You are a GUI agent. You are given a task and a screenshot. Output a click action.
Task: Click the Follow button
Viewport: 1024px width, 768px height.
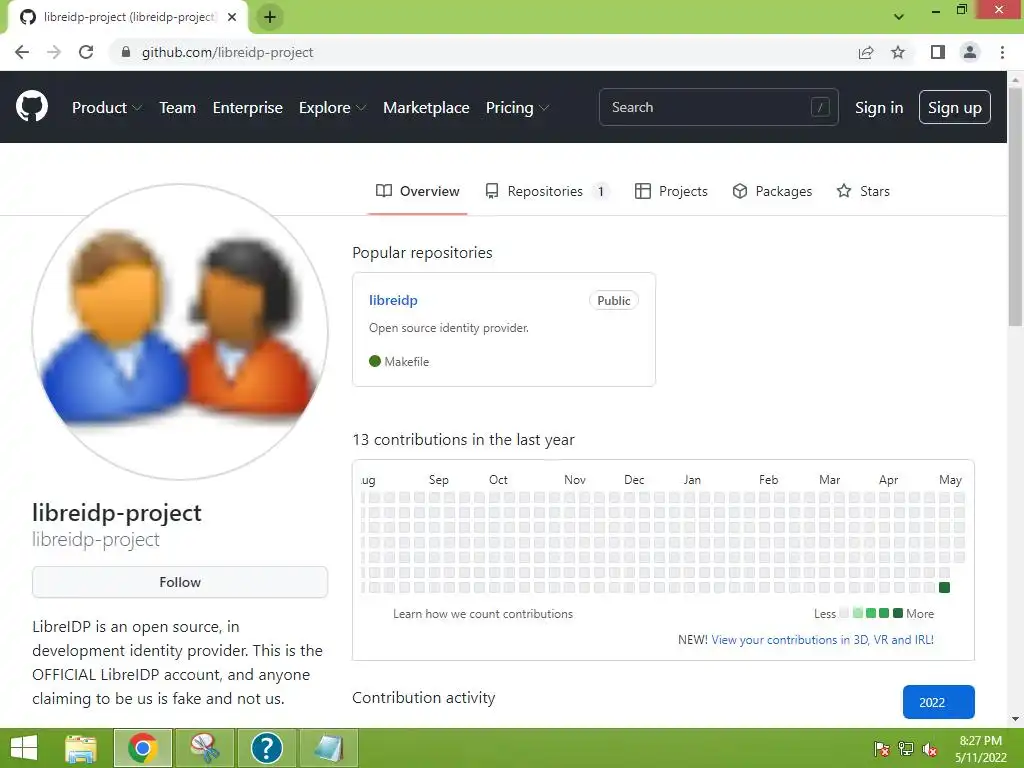pyautogui.click(x=180, y=582)
